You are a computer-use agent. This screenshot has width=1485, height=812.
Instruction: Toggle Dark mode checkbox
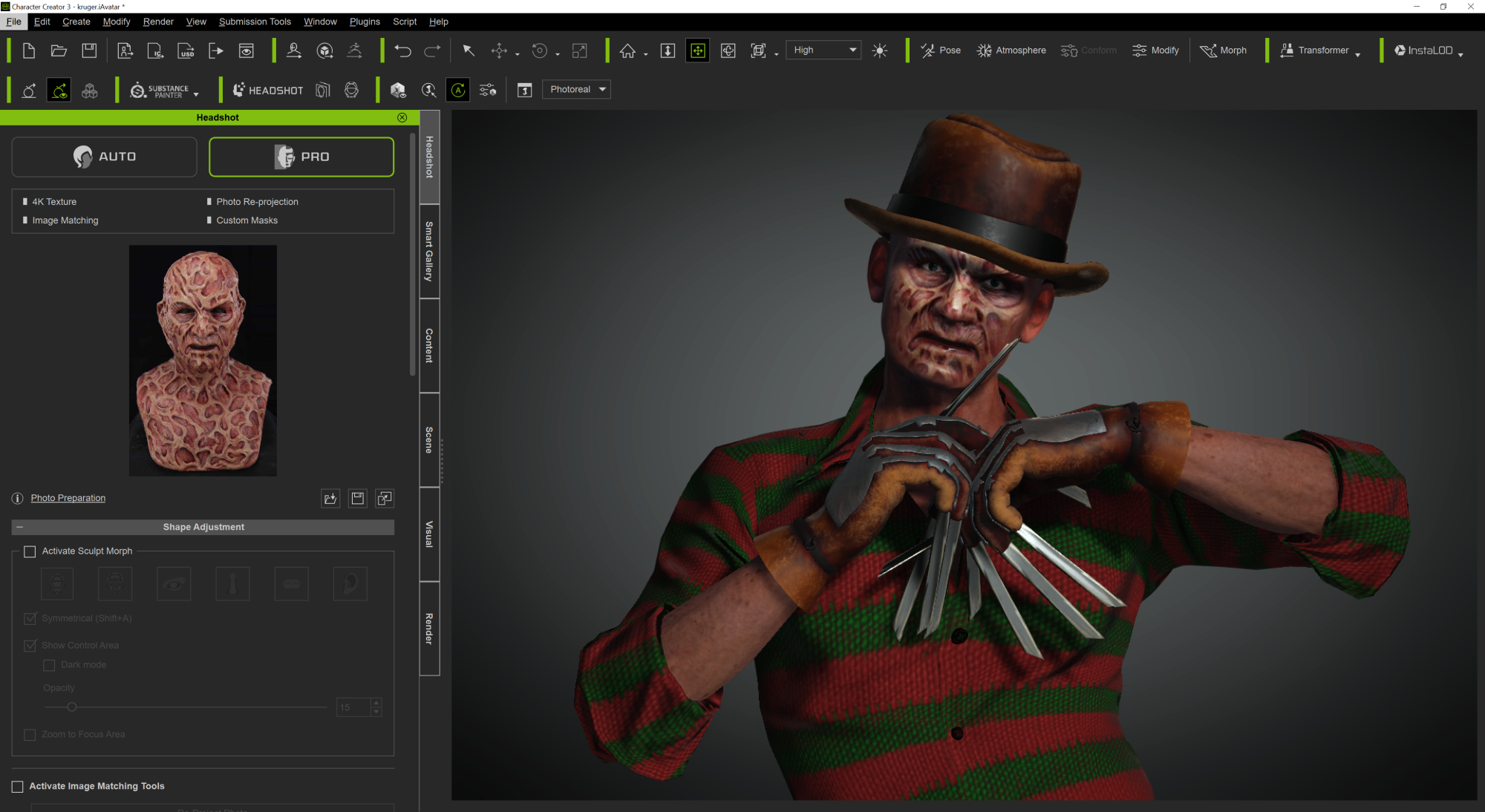point(49,665)
